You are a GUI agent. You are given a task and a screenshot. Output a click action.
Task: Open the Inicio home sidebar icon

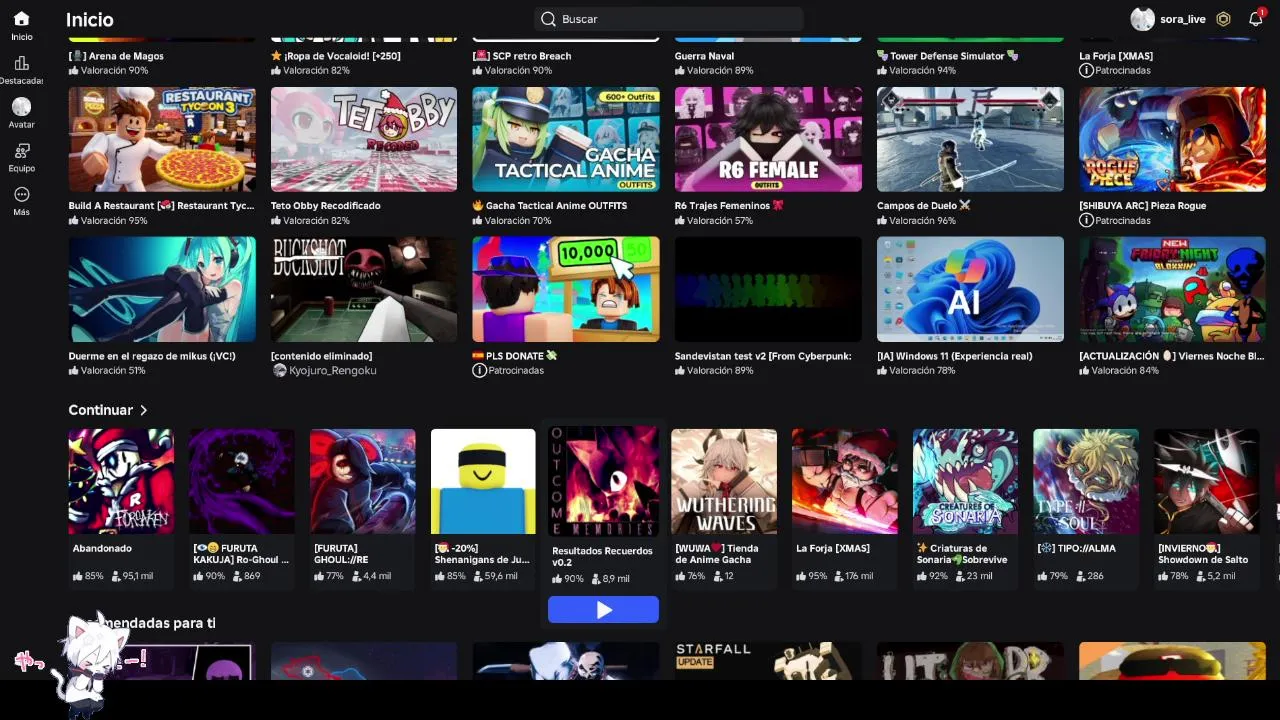pos(21,19)
